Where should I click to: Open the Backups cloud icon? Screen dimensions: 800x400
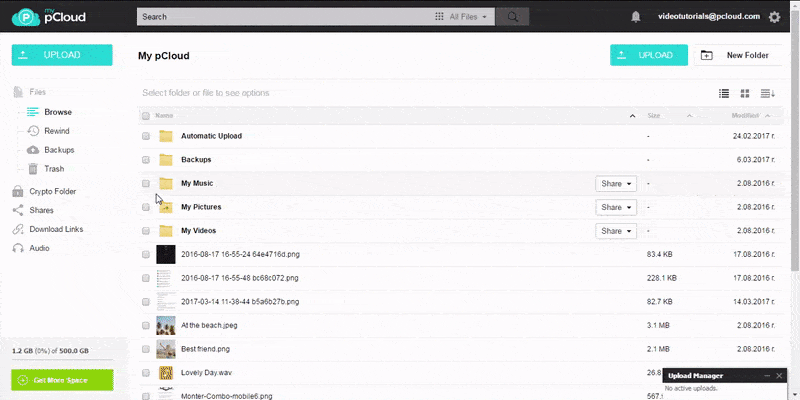pos(33,150)
